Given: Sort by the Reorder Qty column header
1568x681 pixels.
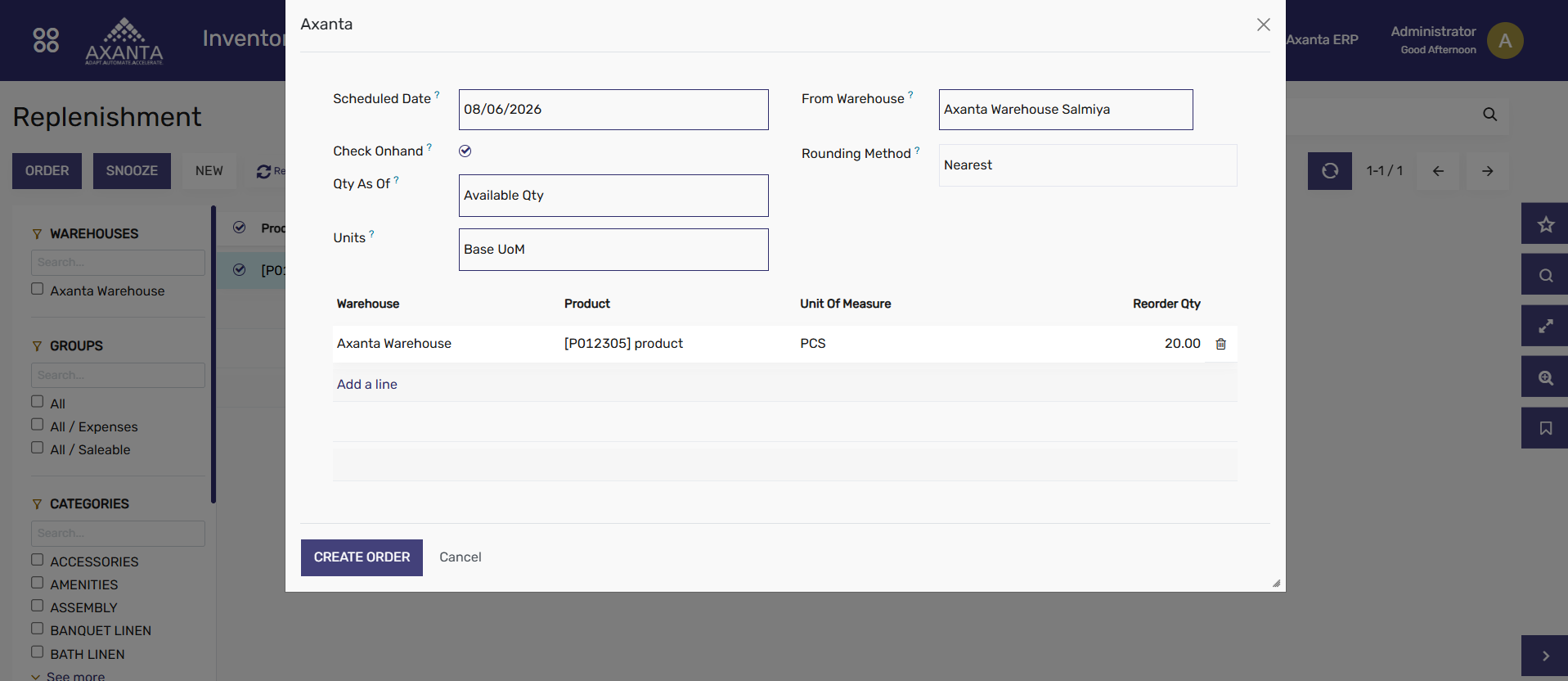Looking at the screenshot, I should click(1166, 304).
